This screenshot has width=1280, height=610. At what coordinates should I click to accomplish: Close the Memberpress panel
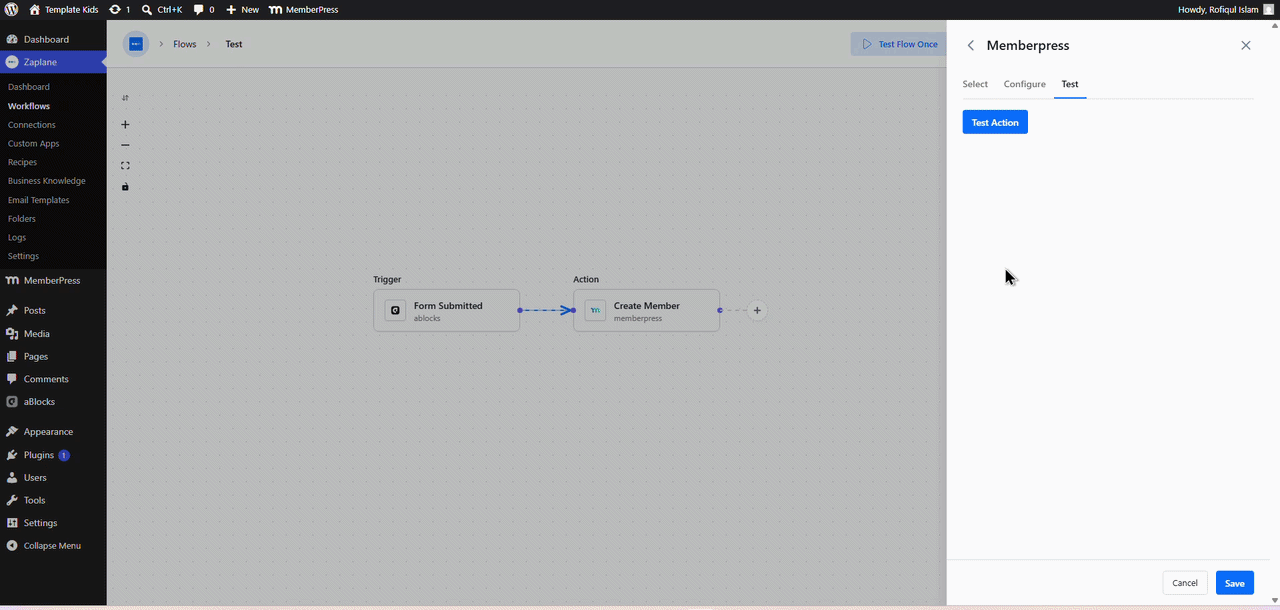click(x=1246, y=45)
